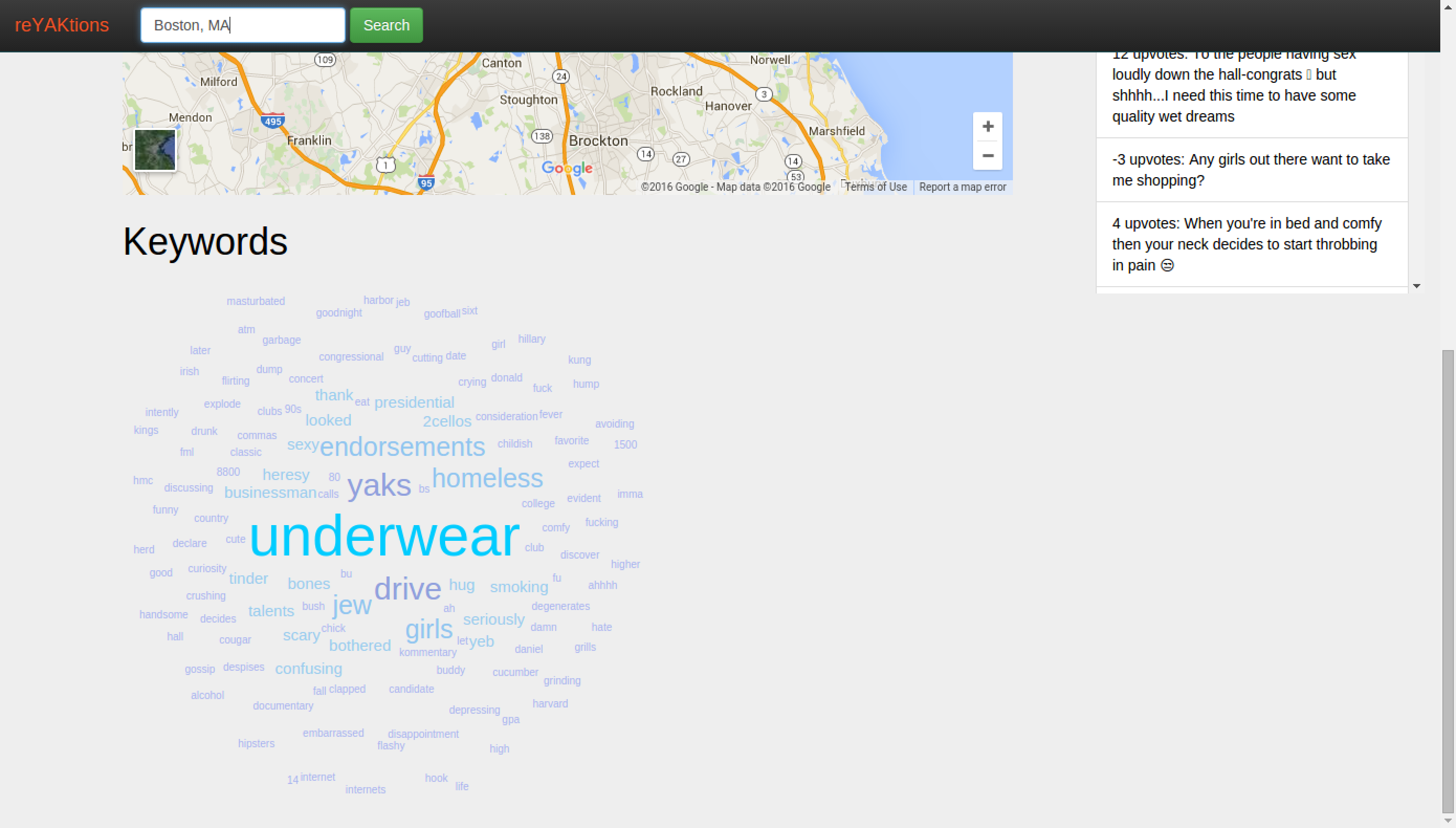Viewport: 1456px width, 828px height.
Task: Click the Route 3 marker on map
Action: point(764,94)
